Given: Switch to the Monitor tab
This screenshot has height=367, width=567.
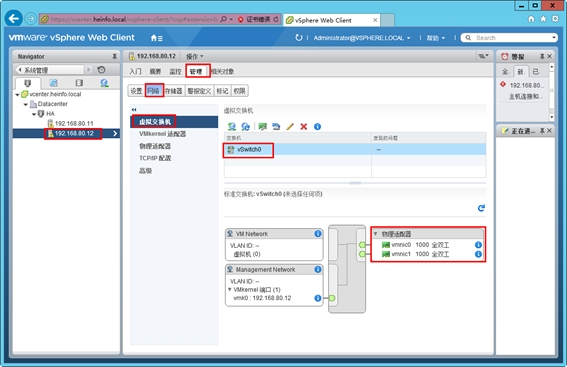Looking at the screenshot, I should coord(175,72).
